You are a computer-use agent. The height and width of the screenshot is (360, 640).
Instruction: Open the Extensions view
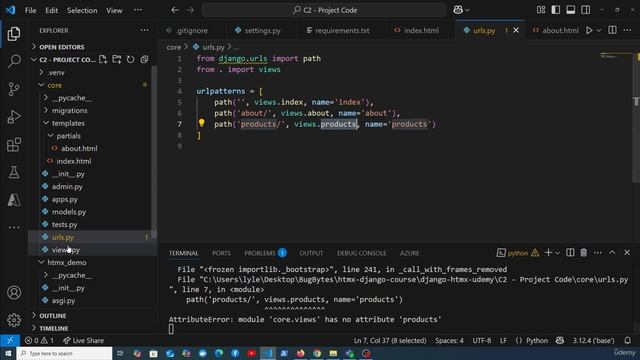click(x=14, y=144)
